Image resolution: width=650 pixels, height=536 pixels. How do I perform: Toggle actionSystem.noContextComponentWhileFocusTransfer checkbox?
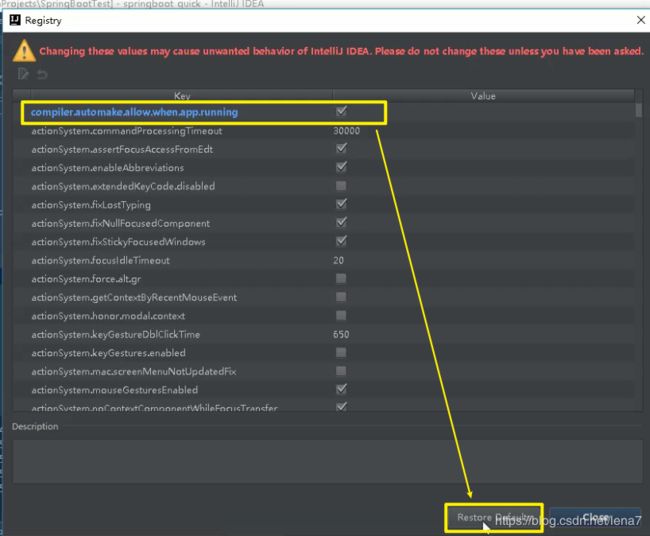[x=342, y=406]
